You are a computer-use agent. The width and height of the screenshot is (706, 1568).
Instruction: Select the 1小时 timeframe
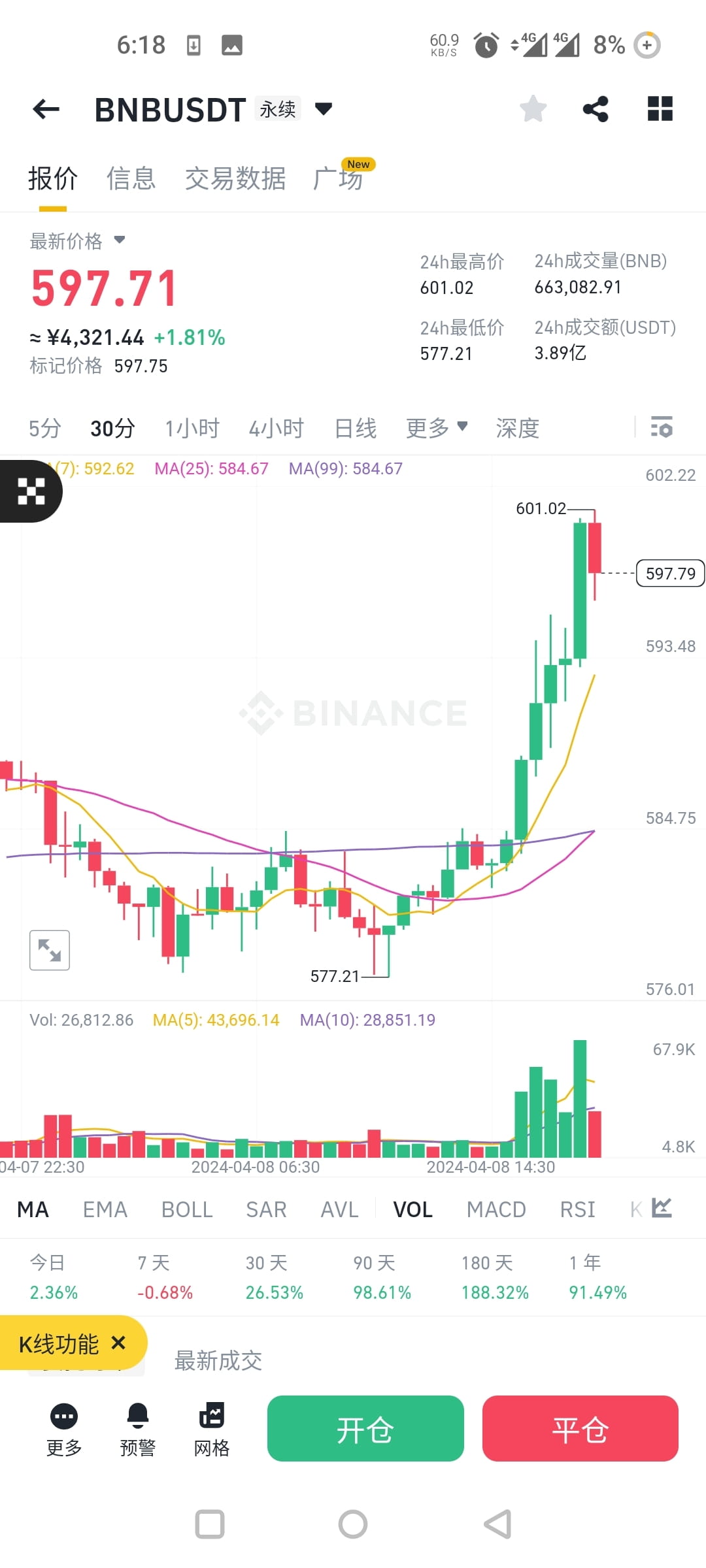click(192, 428)
